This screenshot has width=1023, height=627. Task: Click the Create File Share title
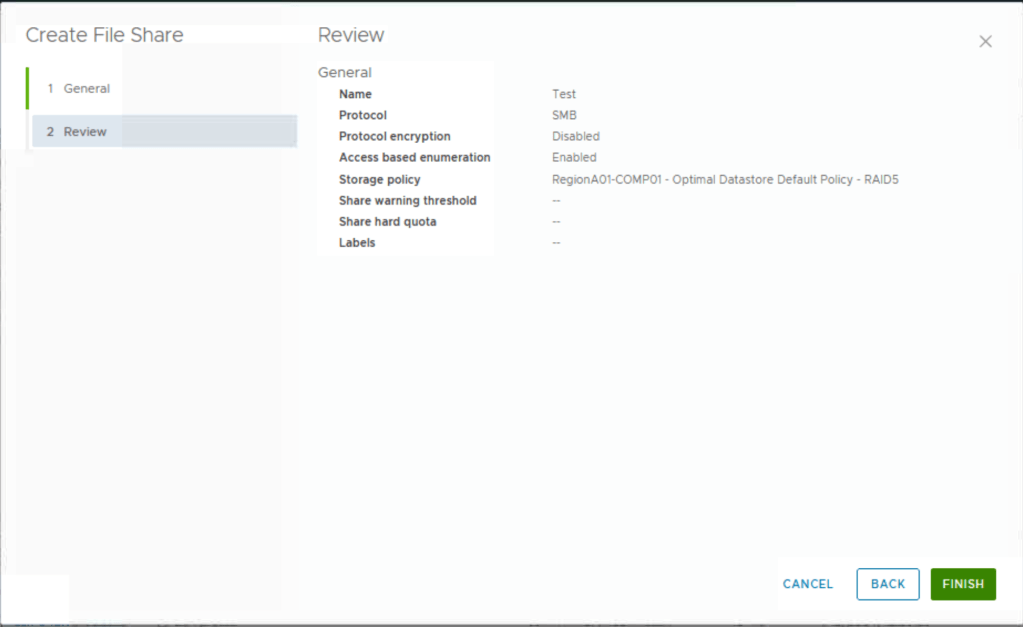104,35
